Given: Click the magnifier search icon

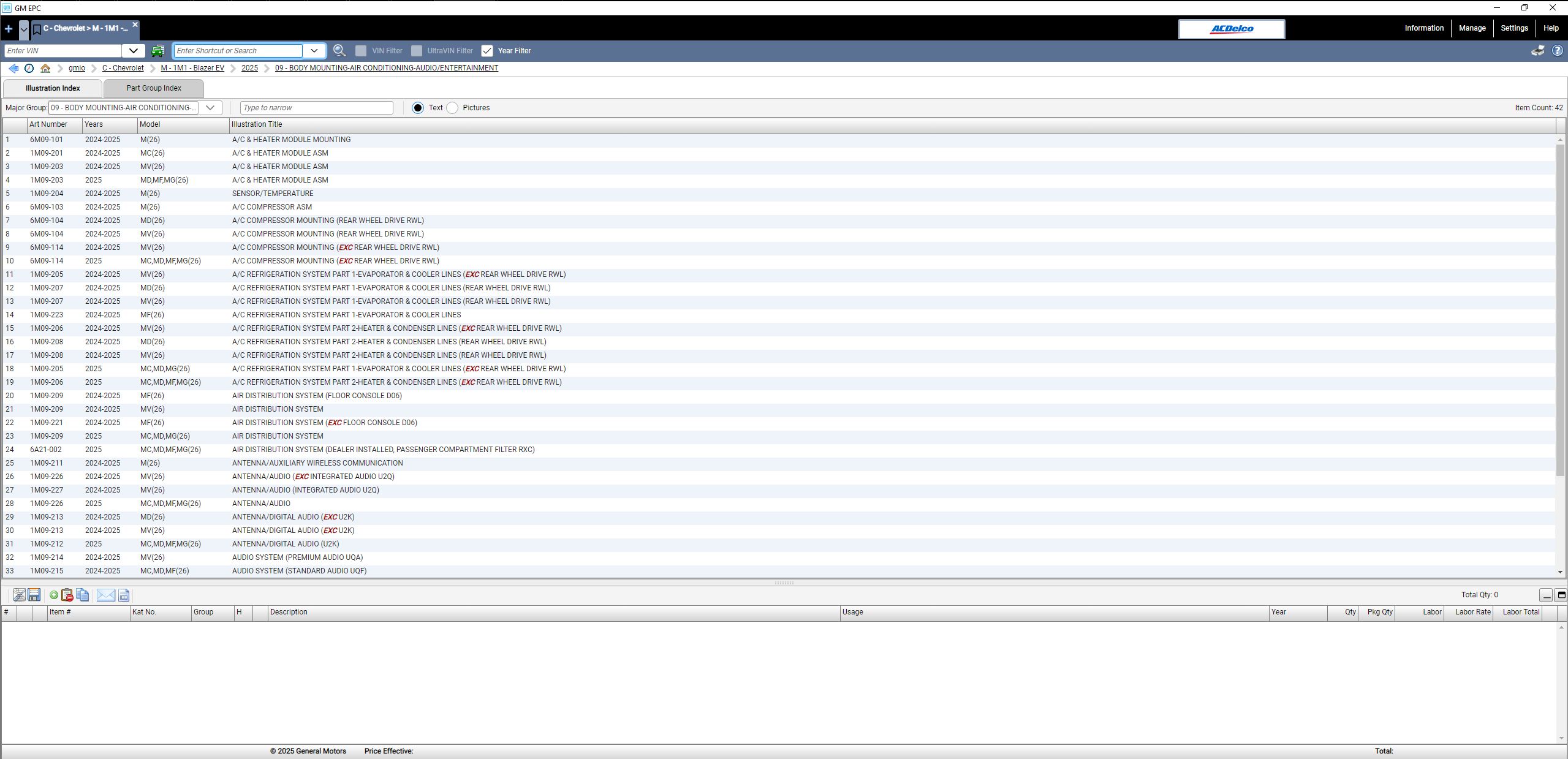Looking at the screenshot, I should 339,51.
